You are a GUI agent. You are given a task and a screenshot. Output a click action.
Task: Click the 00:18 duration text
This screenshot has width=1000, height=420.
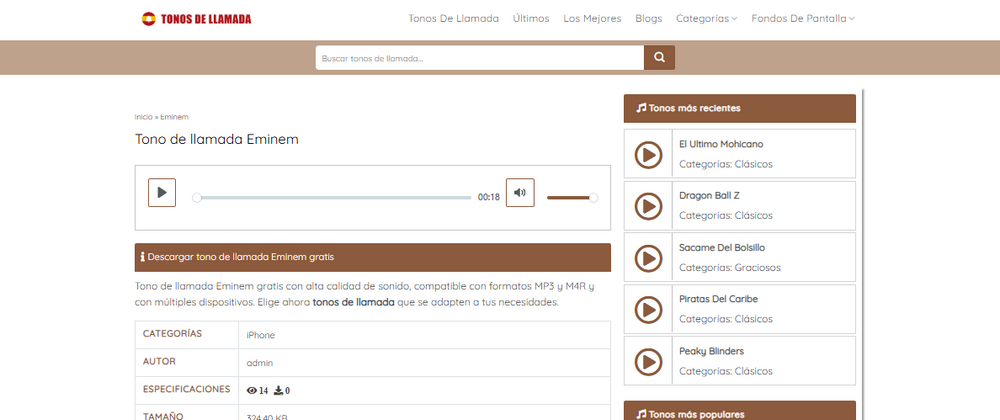point(489,198)
